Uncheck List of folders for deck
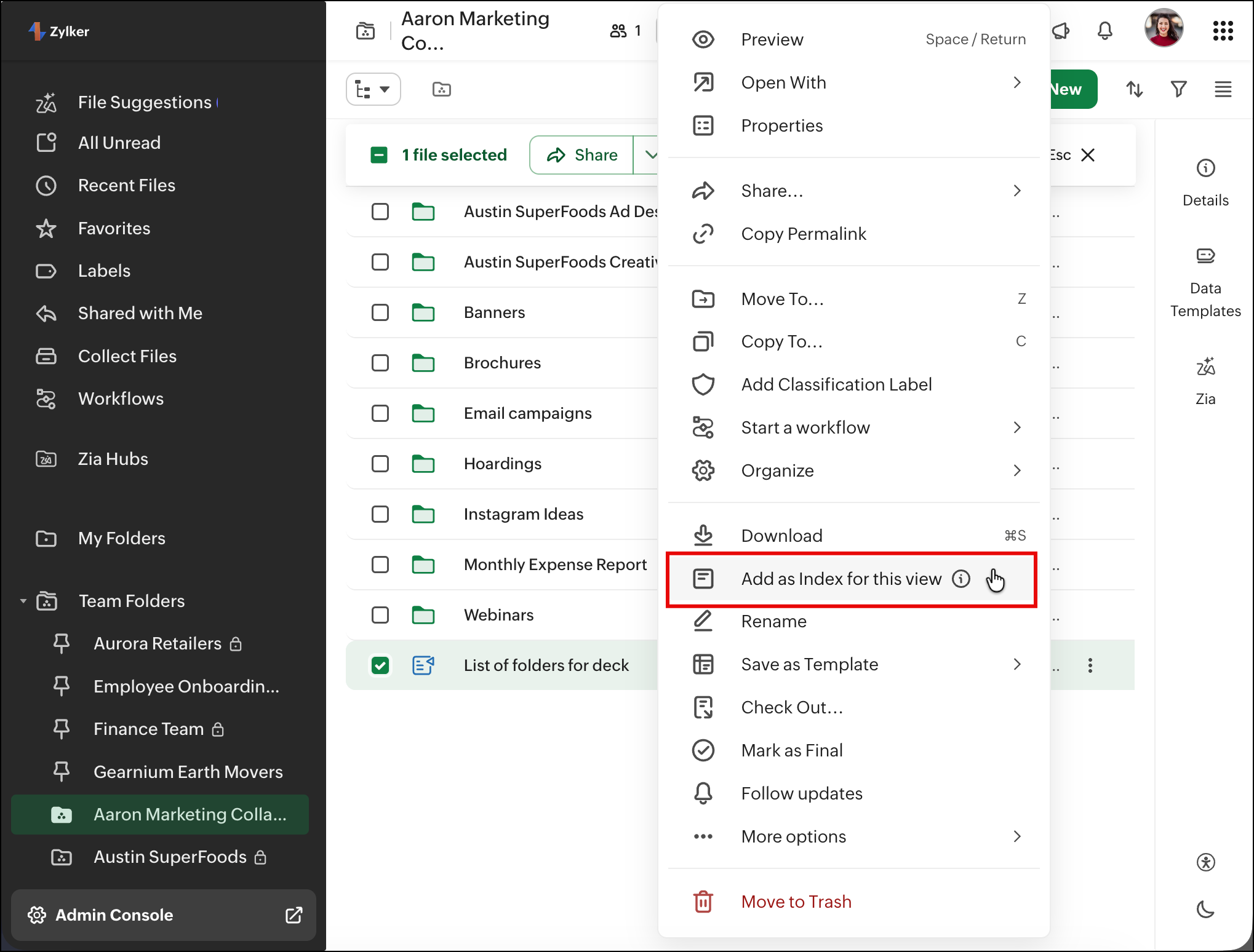The image size is (1254, 952). 380,665
